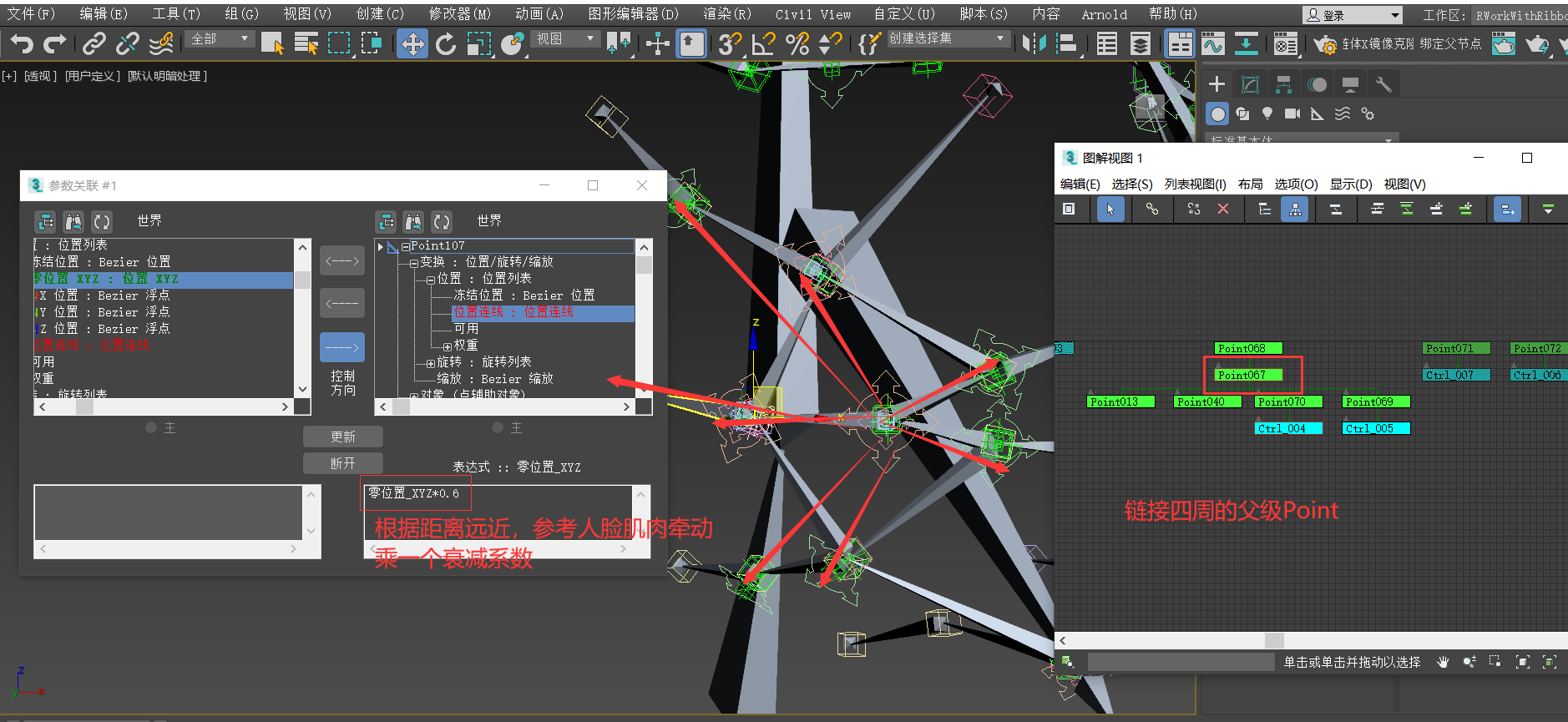Click the Align tool icon
The image size is (1568, 722).
pos(1067,43)
